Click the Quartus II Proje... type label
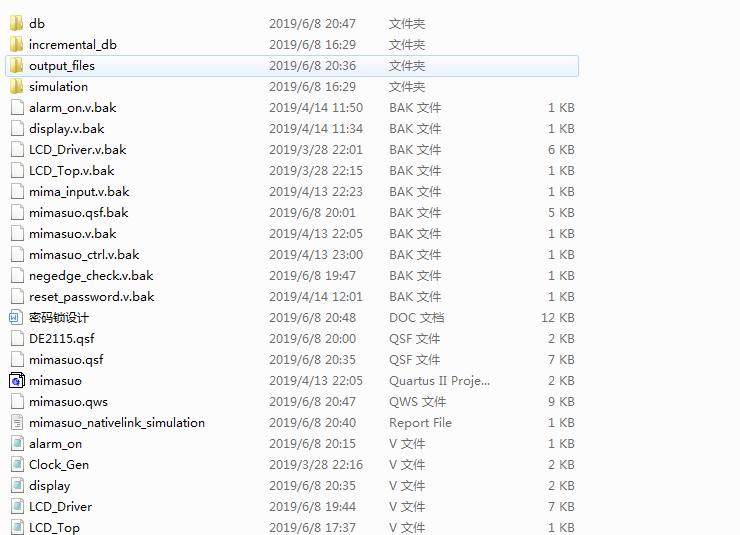The height and width of the screenshot is (535, 740). coord(439,381)
